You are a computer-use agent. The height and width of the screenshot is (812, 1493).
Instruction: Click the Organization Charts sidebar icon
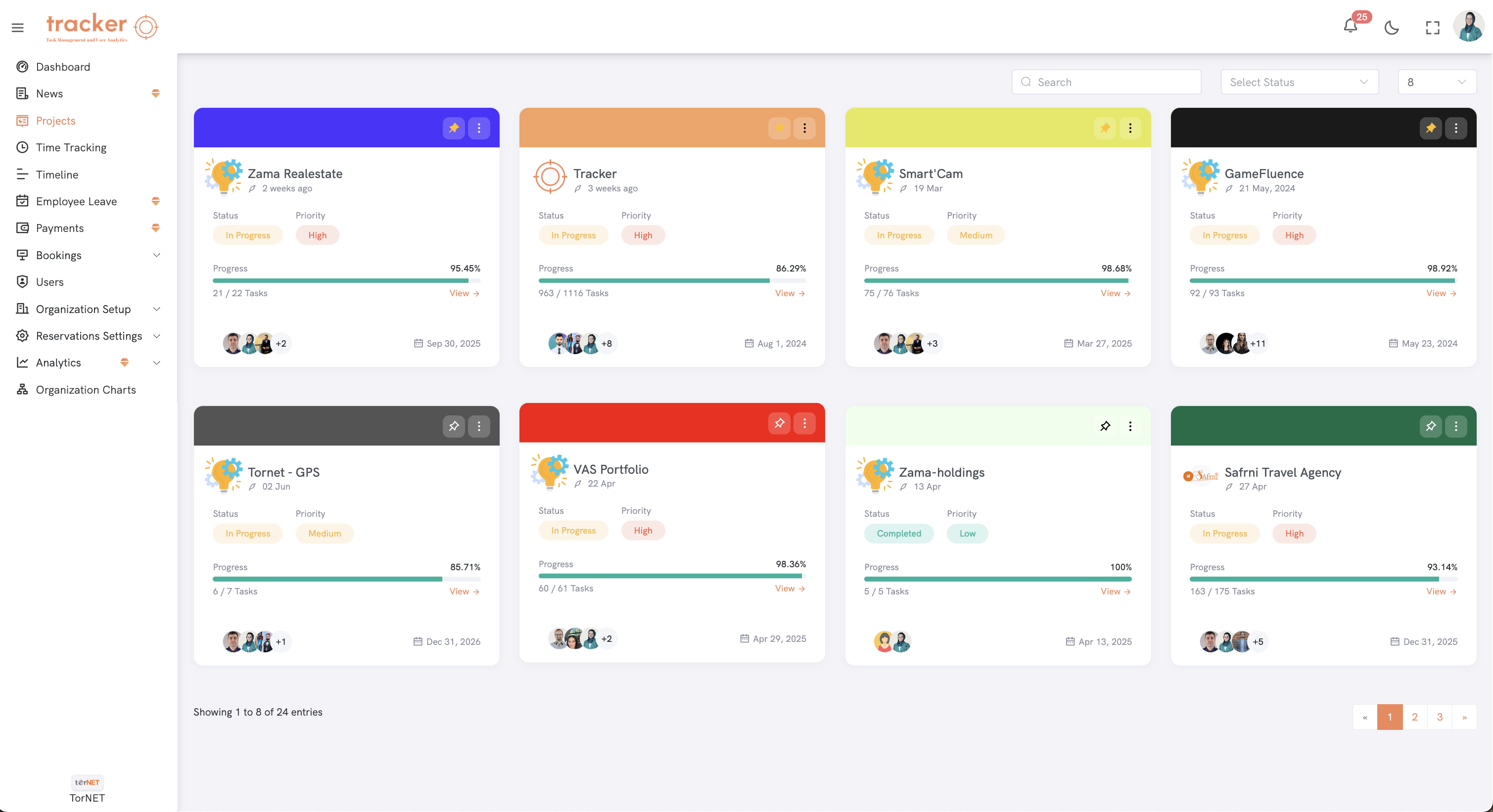pos(22,389)
